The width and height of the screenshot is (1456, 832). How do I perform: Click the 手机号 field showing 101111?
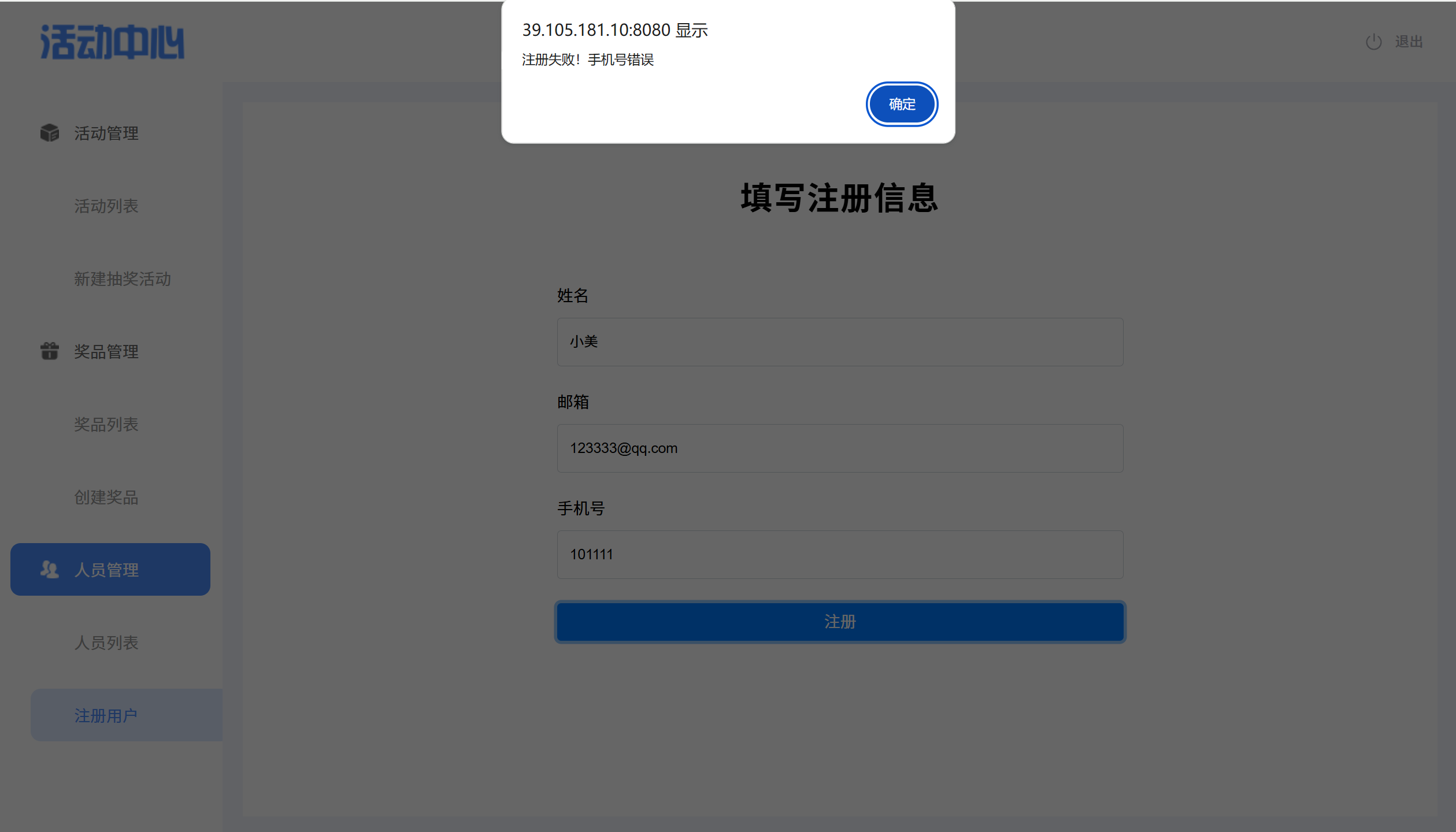click(840, 555)
